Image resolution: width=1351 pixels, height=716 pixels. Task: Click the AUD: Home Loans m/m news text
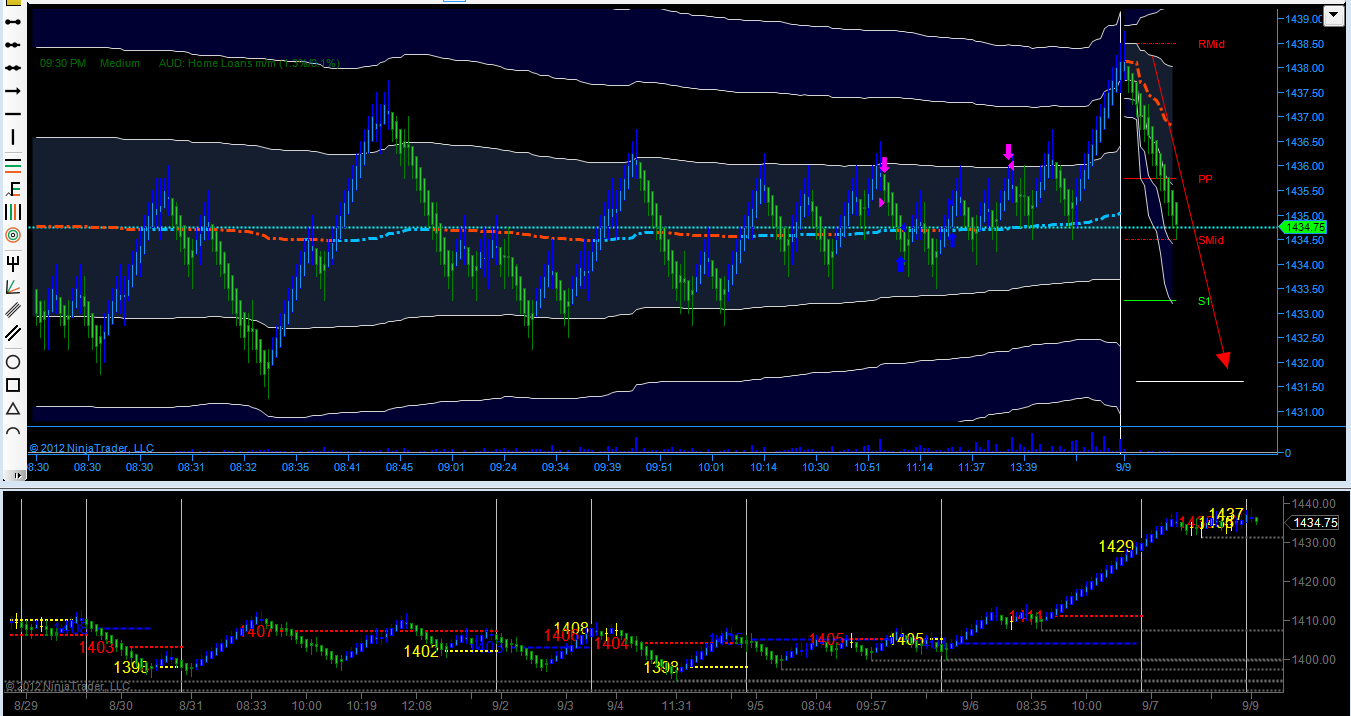tap(249, 63)
